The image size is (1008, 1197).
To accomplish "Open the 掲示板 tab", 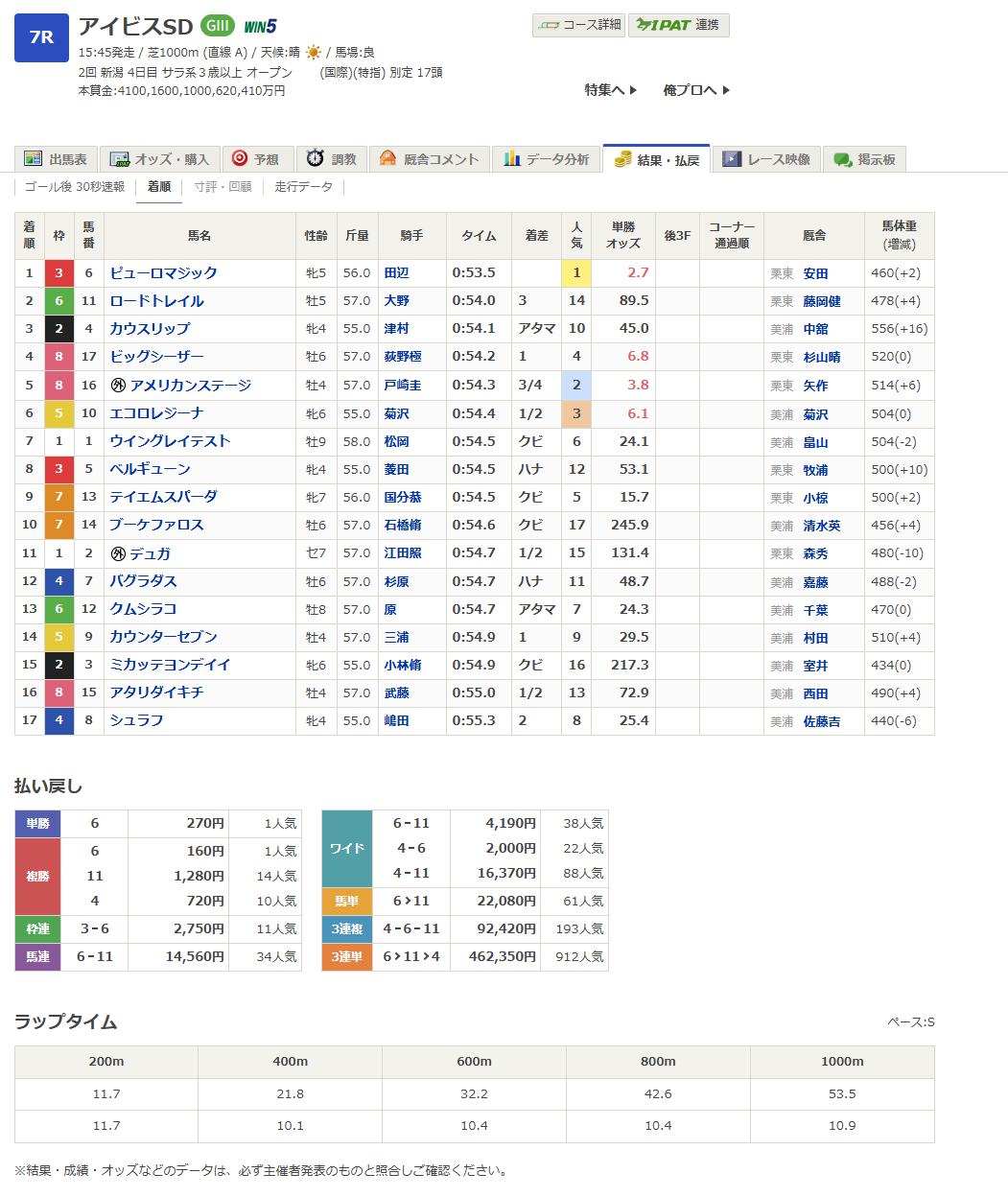I will tap(864, 159).
